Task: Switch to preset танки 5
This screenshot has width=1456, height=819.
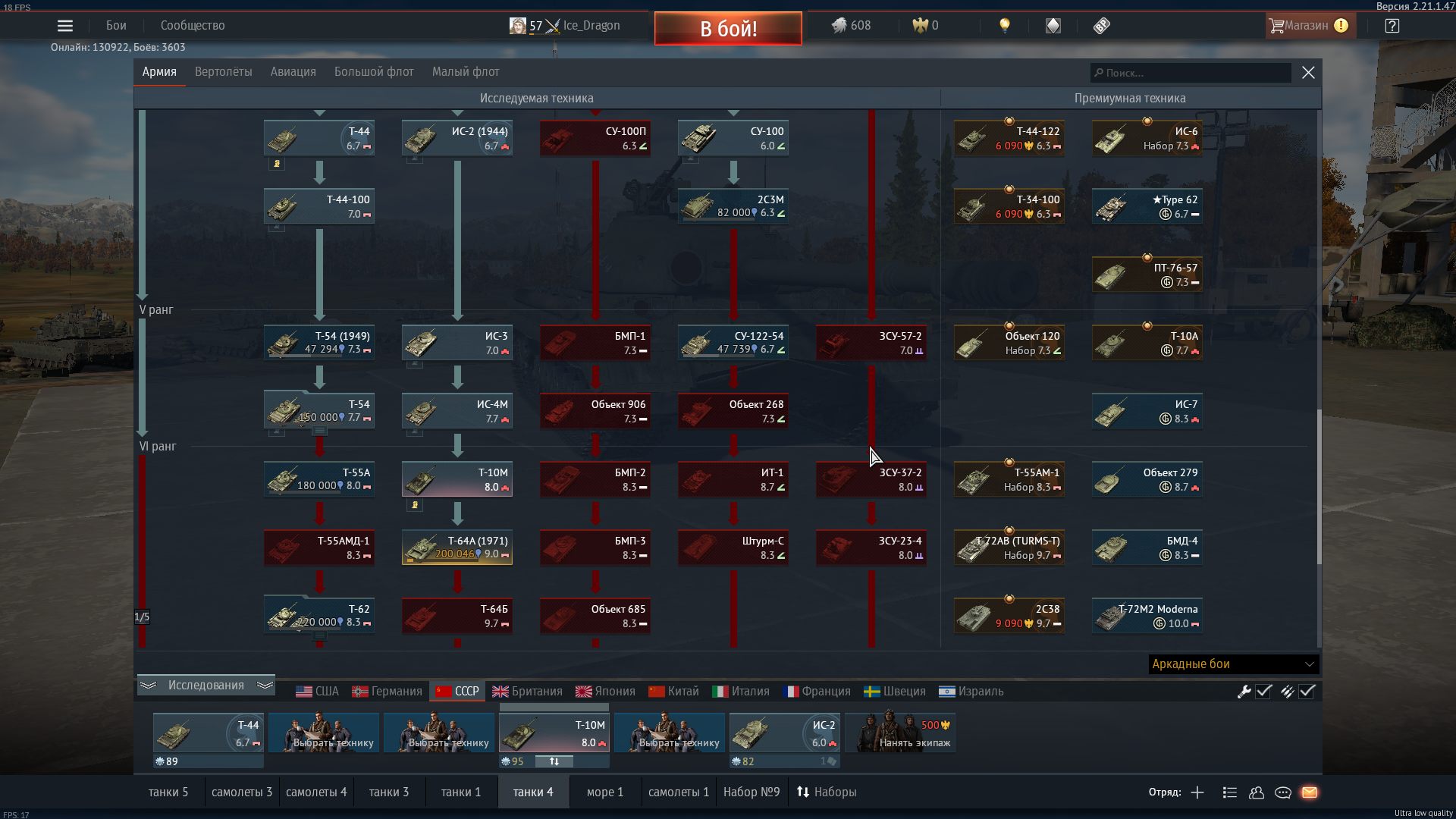Action: (168, 792)
